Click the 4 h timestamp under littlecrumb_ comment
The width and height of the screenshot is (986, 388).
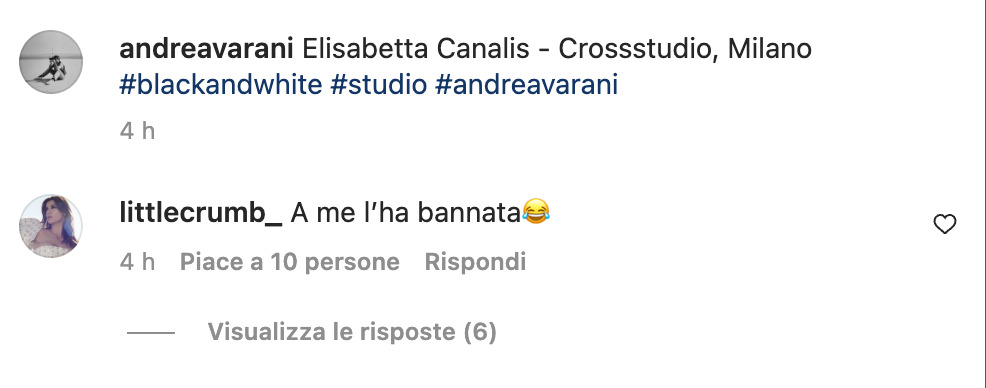(137, 262)
